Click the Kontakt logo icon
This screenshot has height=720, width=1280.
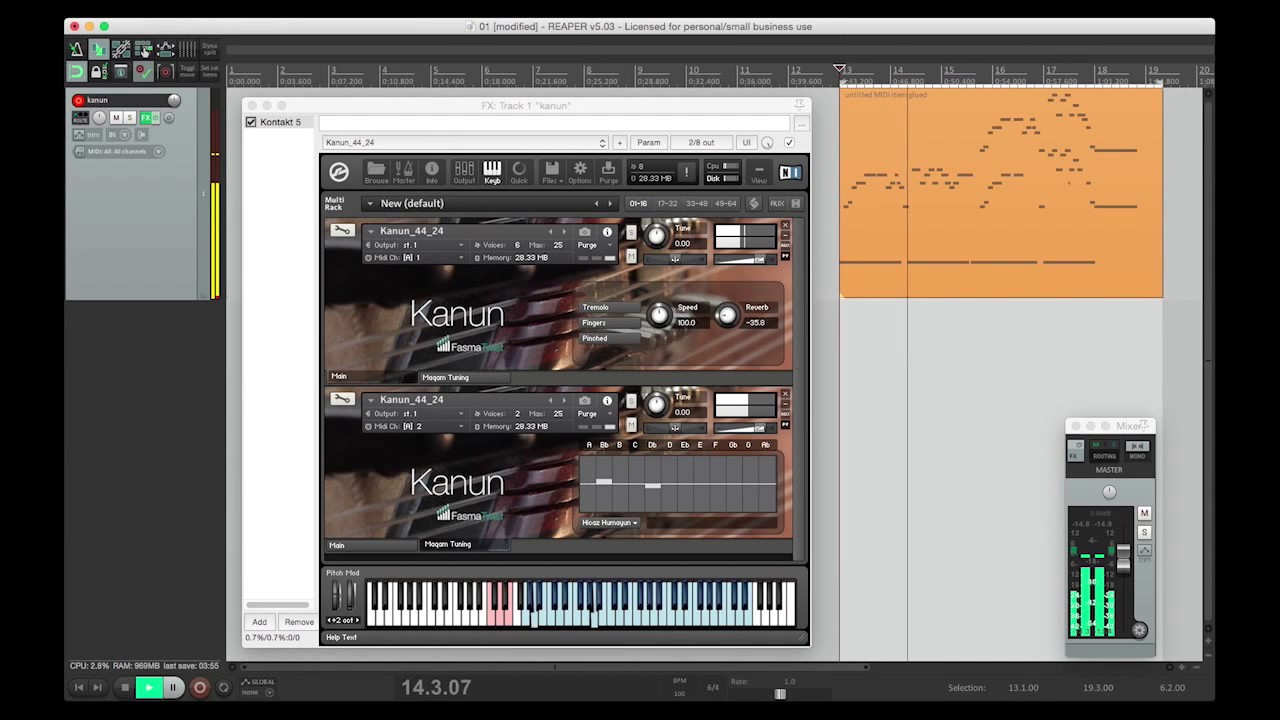coord(339,172)
